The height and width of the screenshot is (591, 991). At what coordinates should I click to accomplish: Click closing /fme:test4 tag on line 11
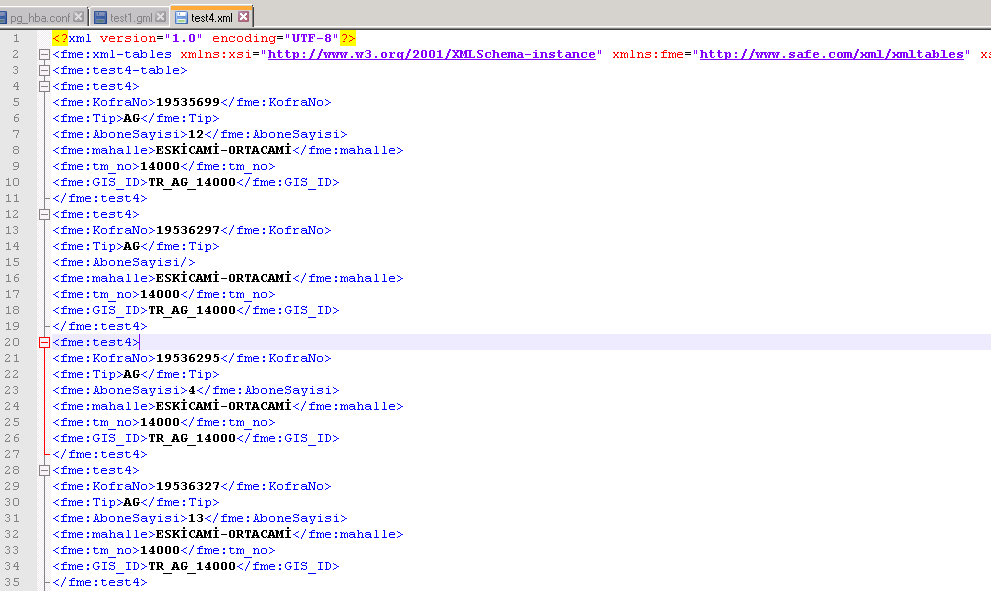(x=100, y=198)
